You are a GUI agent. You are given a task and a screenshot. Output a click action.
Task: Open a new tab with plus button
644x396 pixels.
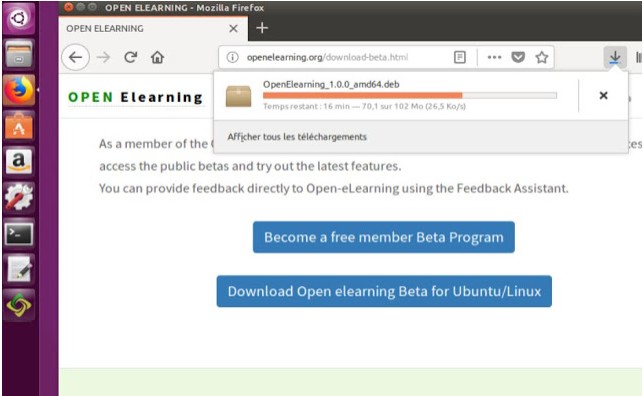point(262,28)
